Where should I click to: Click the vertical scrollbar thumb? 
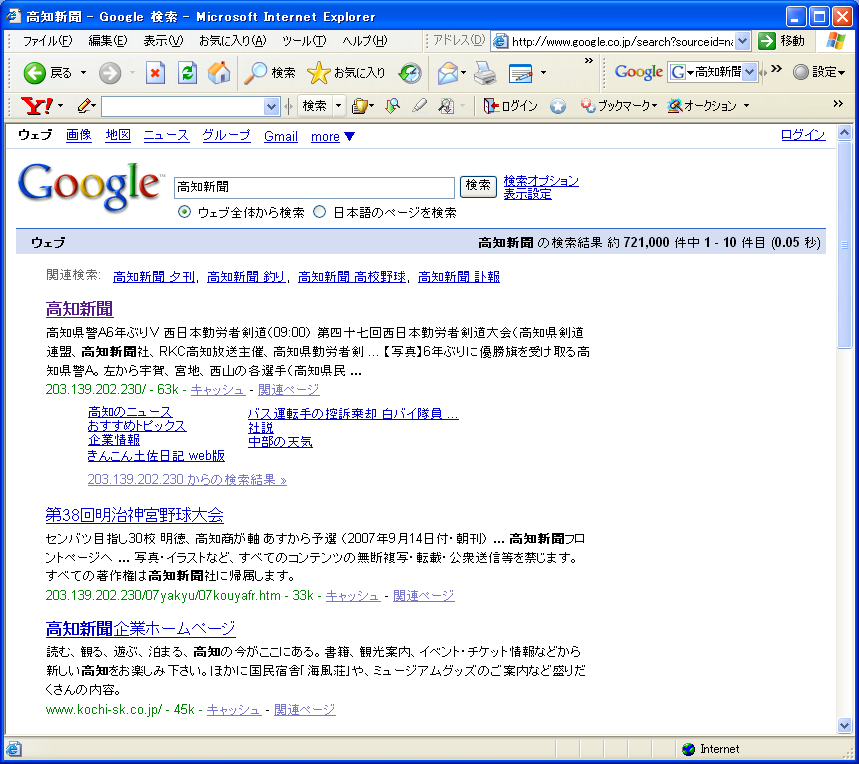(844, 244)
